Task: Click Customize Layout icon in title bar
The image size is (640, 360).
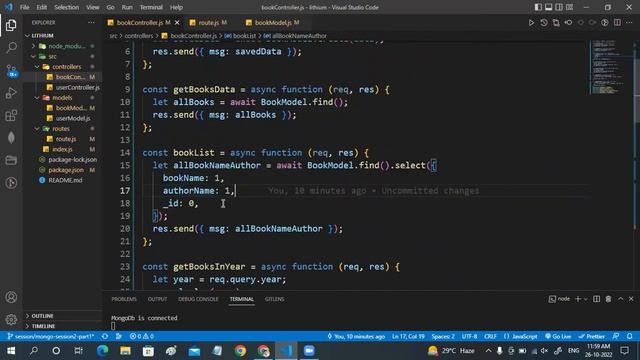Action: click(569, 7)
